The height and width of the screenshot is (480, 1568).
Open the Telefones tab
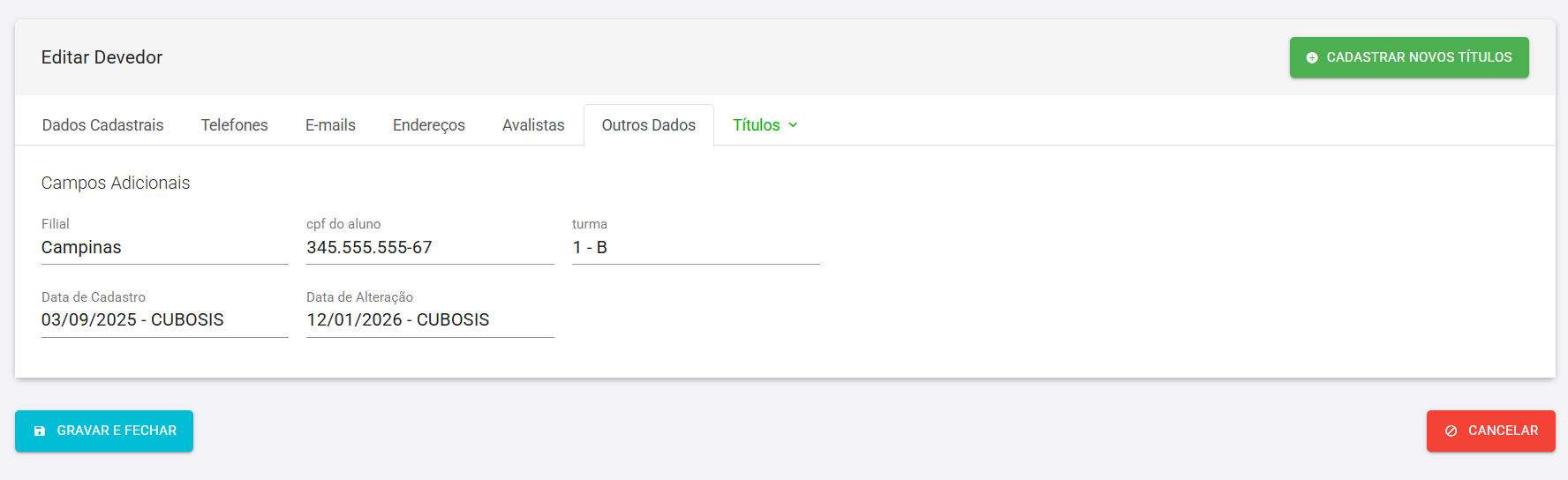point(234,125)
